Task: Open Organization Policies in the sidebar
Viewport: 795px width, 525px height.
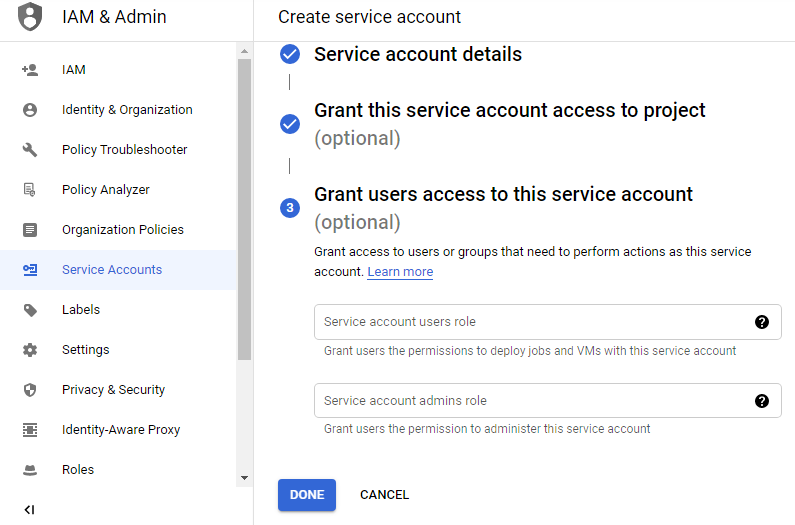Action: pyautogui.click(x=122, y=230)
